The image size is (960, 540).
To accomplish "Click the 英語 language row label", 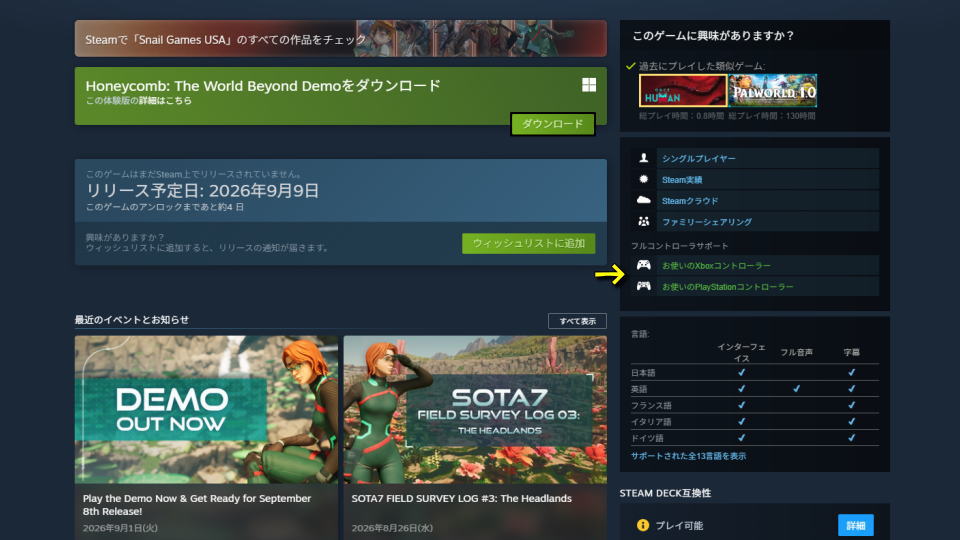I will coord(639,389).
